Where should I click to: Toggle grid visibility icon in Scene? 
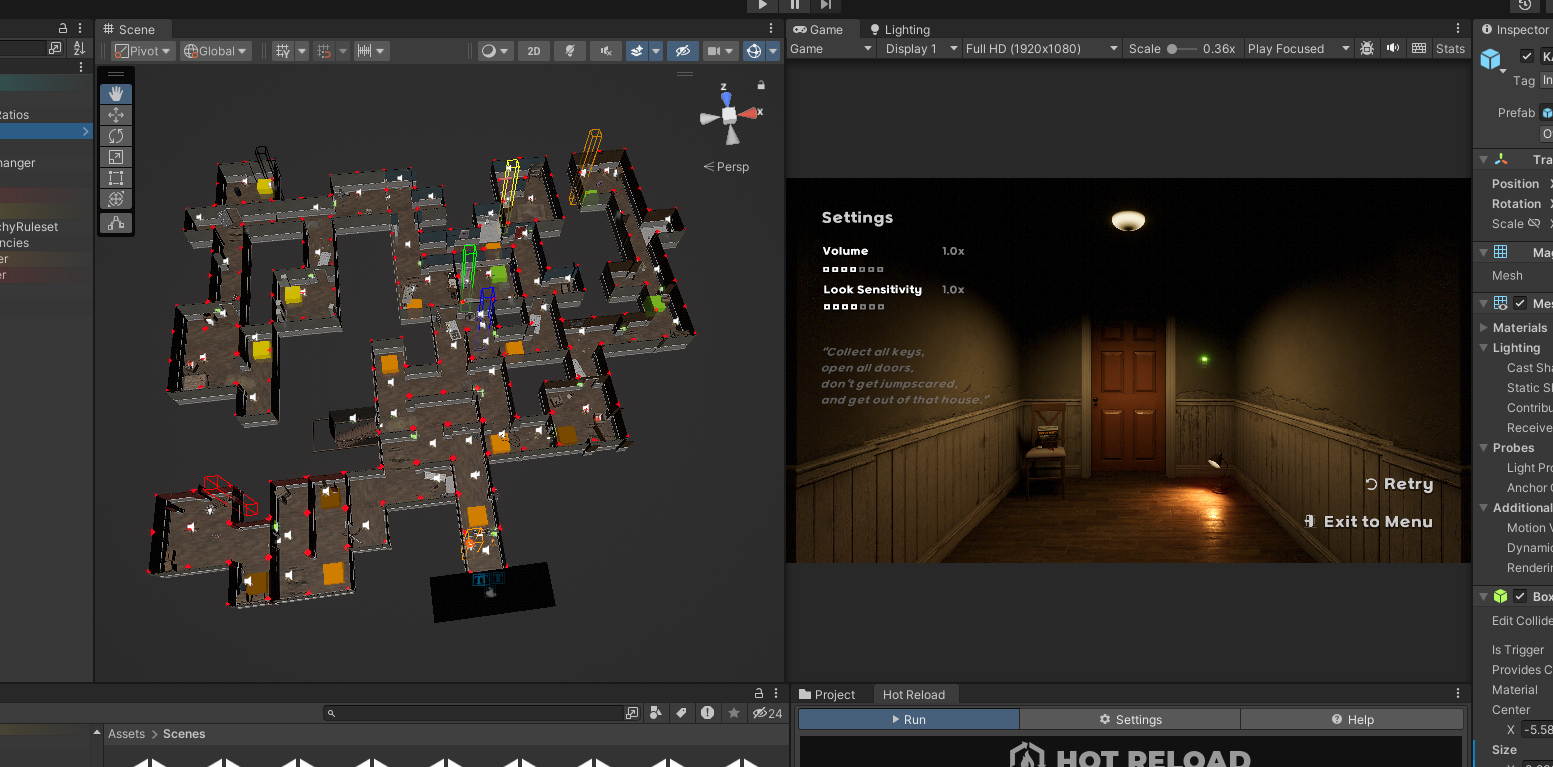[283, 51]
